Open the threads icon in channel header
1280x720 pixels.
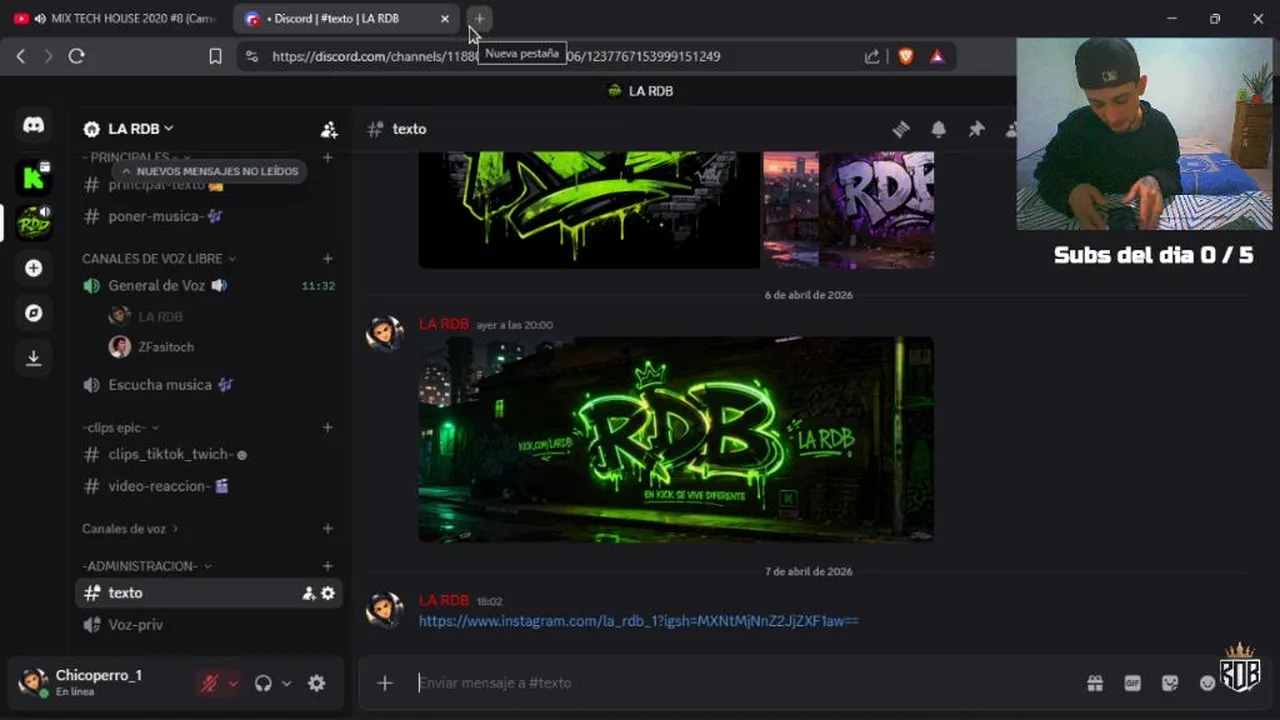(901, 129)
